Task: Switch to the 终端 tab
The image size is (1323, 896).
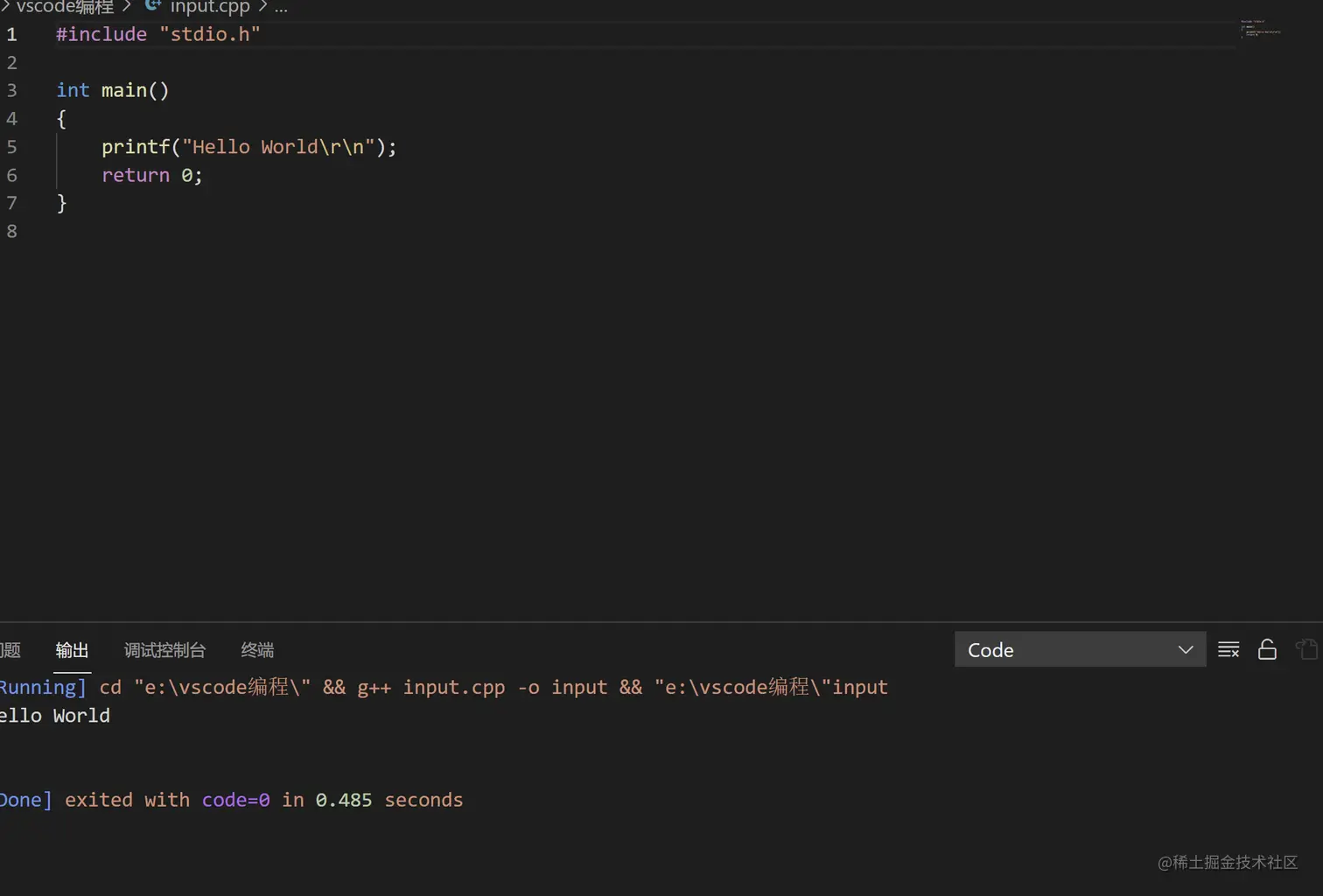Action: [x=257, y=650]
